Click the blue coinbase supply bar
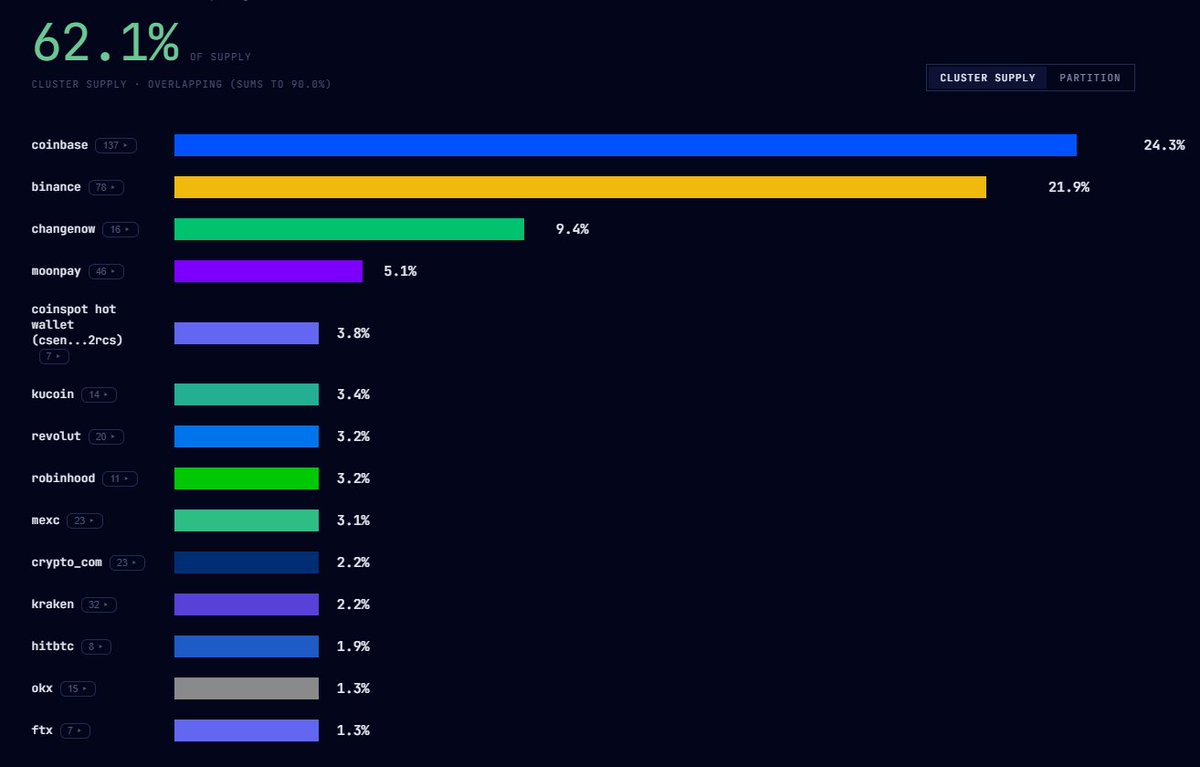 pos(625,145)
